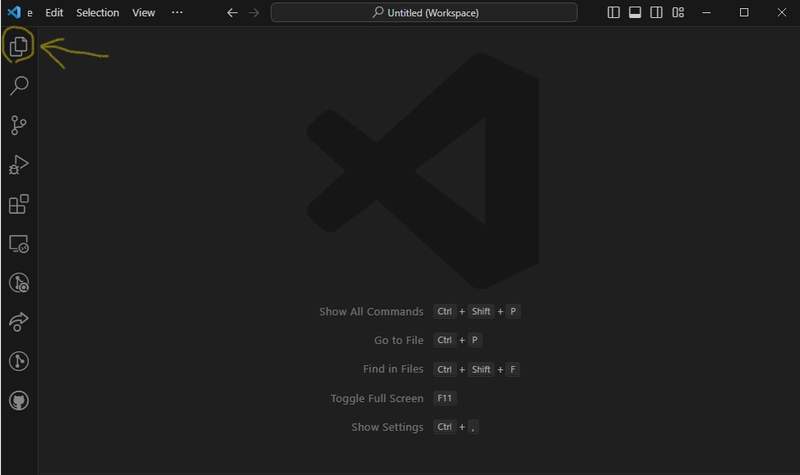The width and height of the screenshot is (800, 475).
Task: Click the Show All Commands label
Action: point(371,312)
